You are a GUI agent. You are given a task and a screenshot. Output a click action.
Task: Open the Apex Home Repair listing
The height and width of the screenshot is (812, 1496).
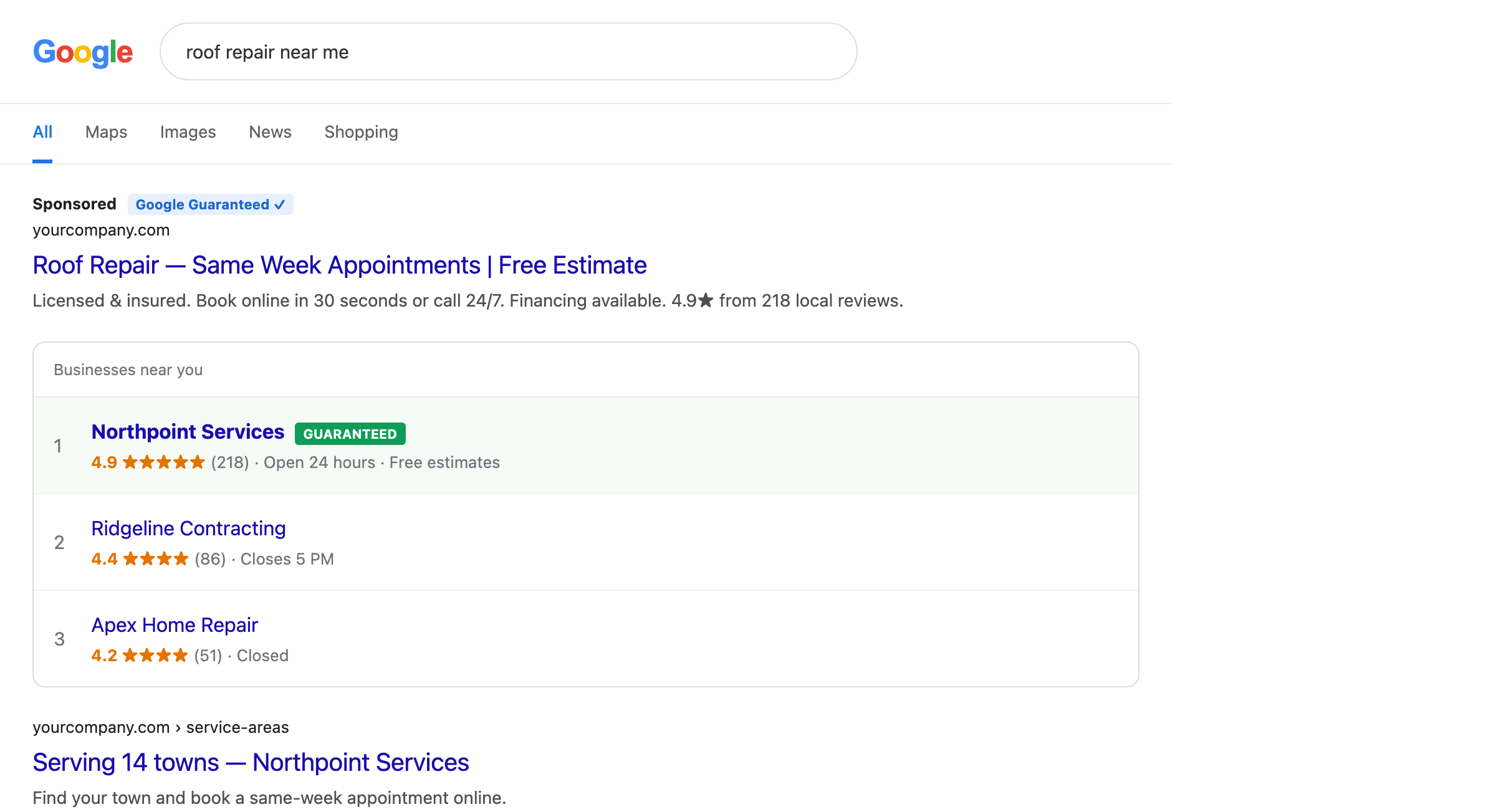click(x=175, y=625)
